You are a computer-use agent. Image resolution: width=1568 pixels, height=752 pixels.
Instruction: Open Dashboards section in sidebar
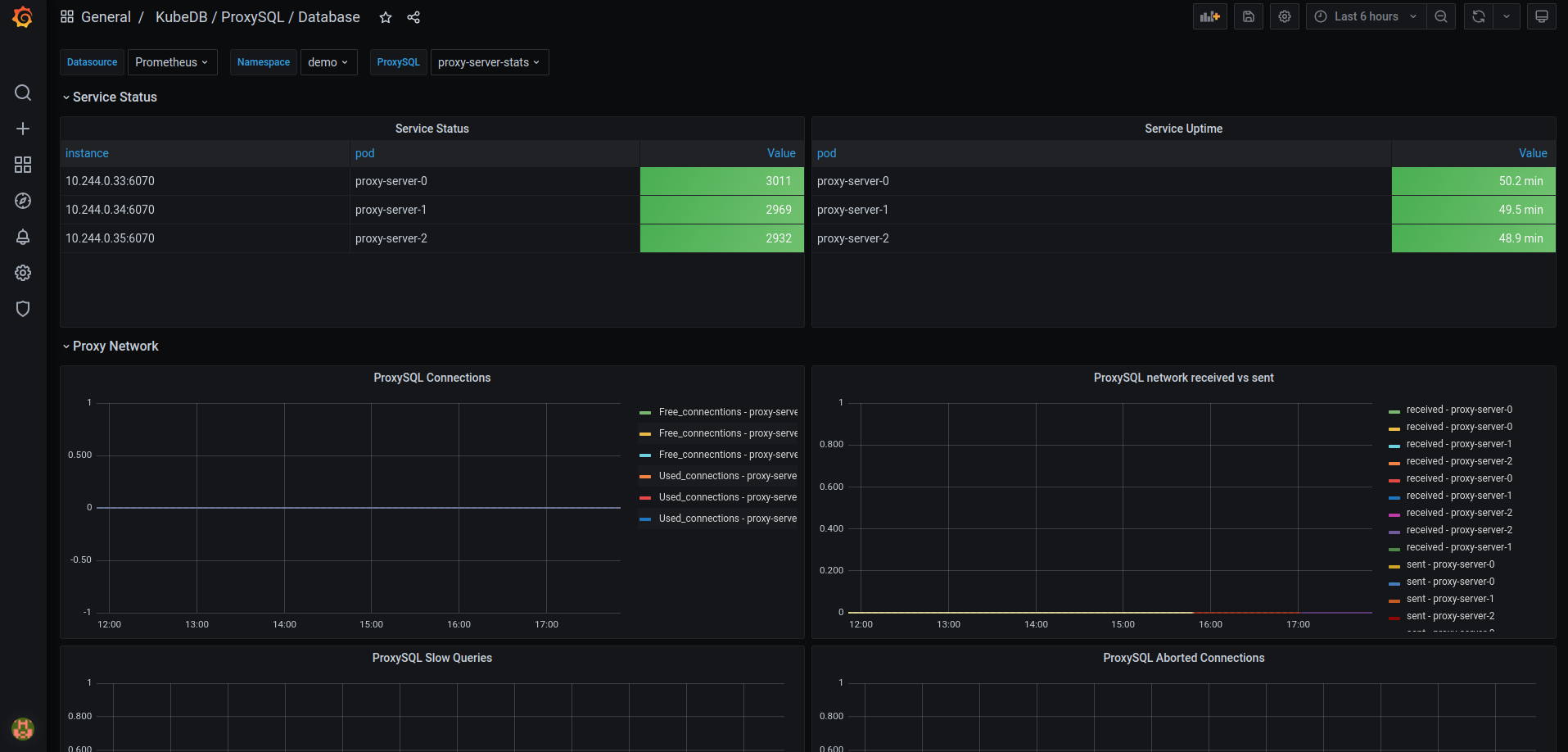tap(23, 165)
